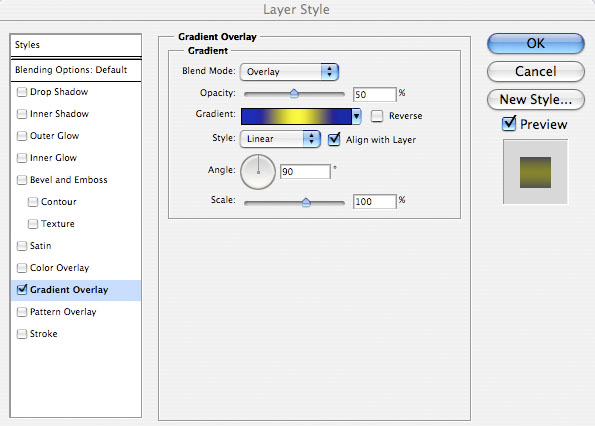The image size is (595, 426).
Task: Click the Opacity slider handle
Action: [x=294, y=93]
